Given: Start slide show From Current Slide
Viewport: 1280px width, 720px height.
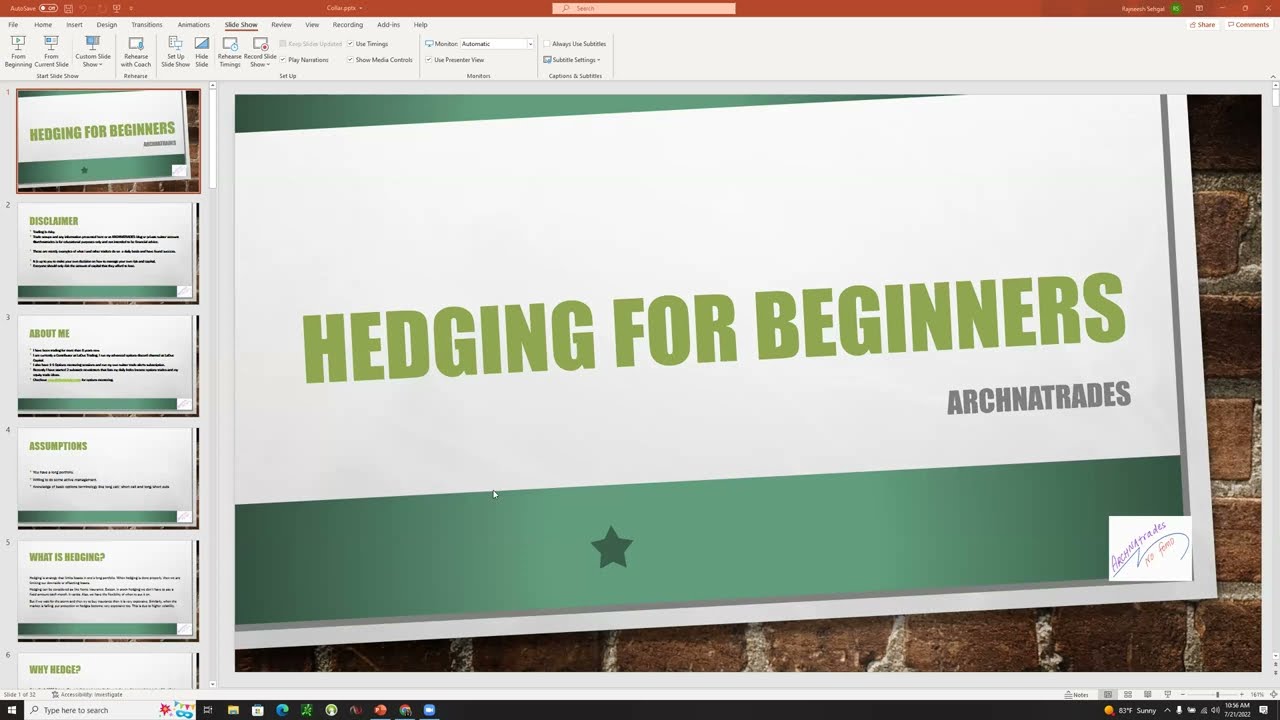Looking at the screenshot, I should click(x=51, y=52).
